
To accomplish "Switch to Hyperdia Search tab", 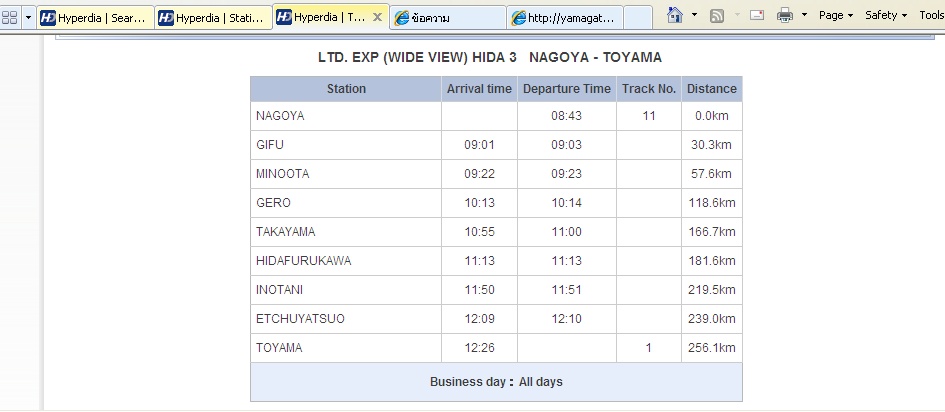I will 95,17.
